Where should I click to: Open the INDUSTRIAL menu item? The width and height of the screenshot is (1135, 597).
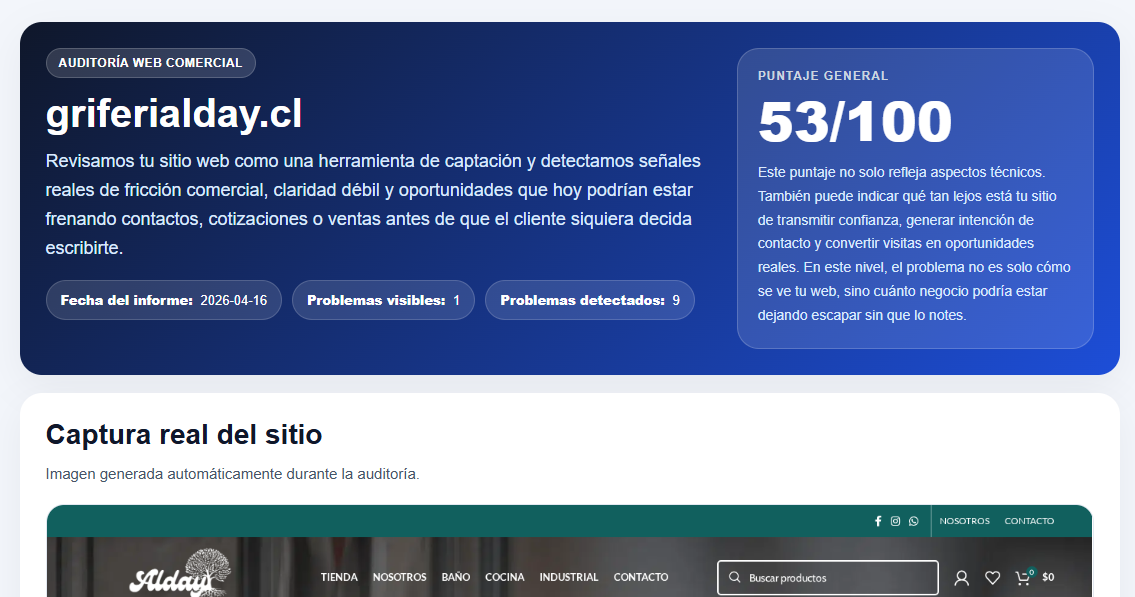[x=569, y=577]
